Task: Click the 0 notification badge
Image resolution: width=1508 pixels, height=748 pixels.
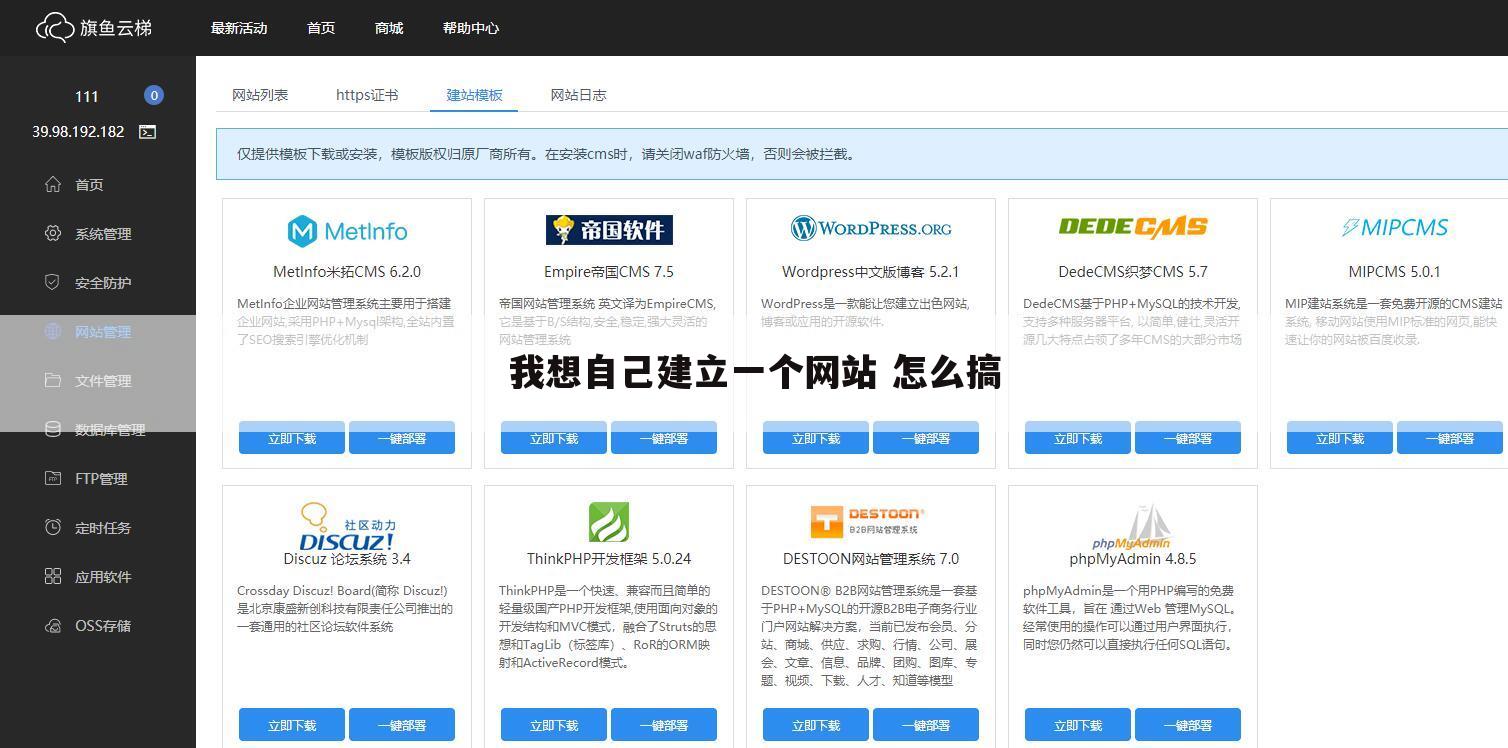Action: coord(154,95)
